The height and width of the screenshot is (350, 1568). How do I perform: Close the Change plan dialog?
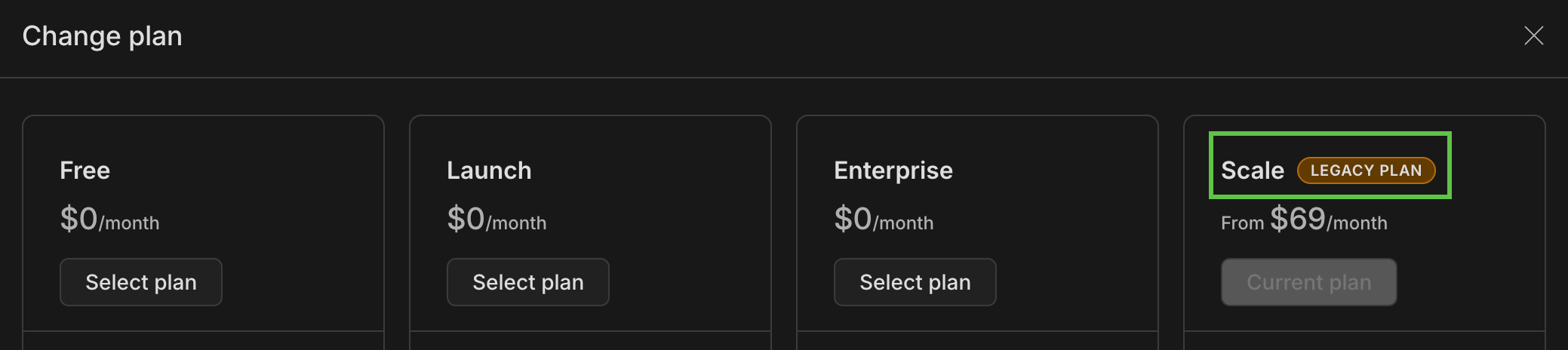coord(1533,35)
